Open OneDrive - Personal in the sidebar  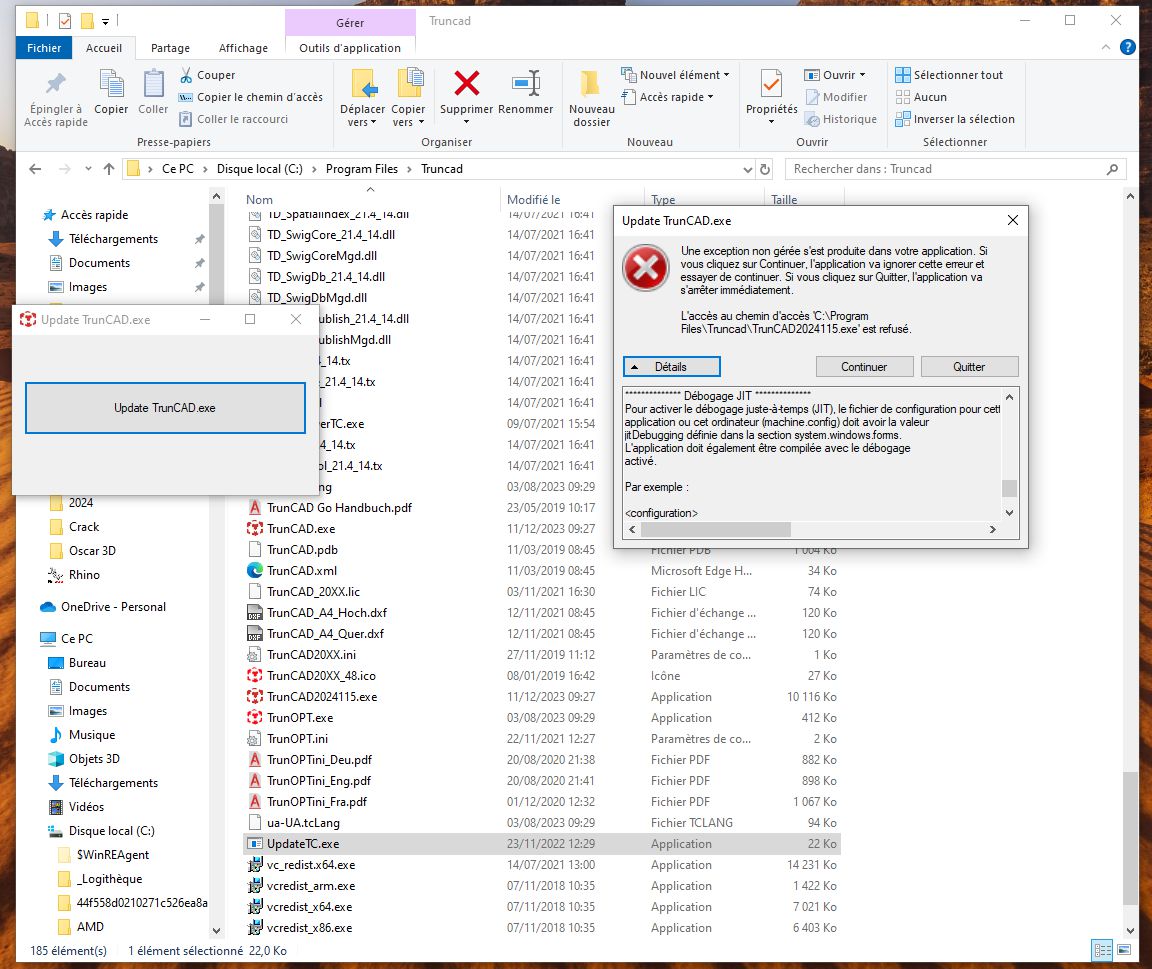point(113,607)
